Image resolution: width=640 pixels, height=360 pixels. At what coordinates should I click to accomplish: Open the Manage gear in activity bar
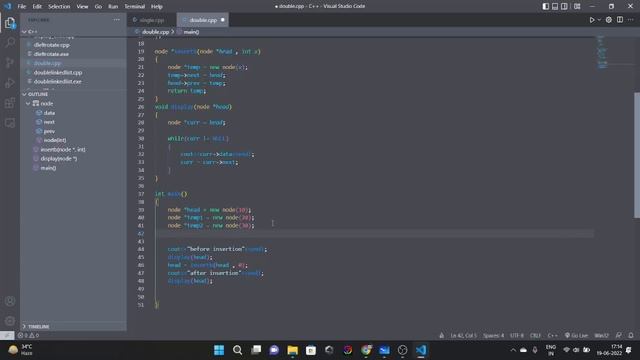point(10,321)
